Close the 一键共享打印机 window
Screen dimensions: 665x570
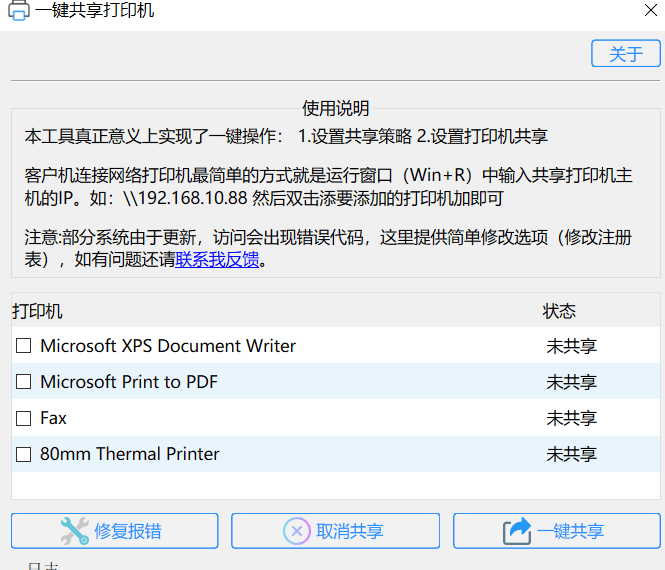coord(651,10)
